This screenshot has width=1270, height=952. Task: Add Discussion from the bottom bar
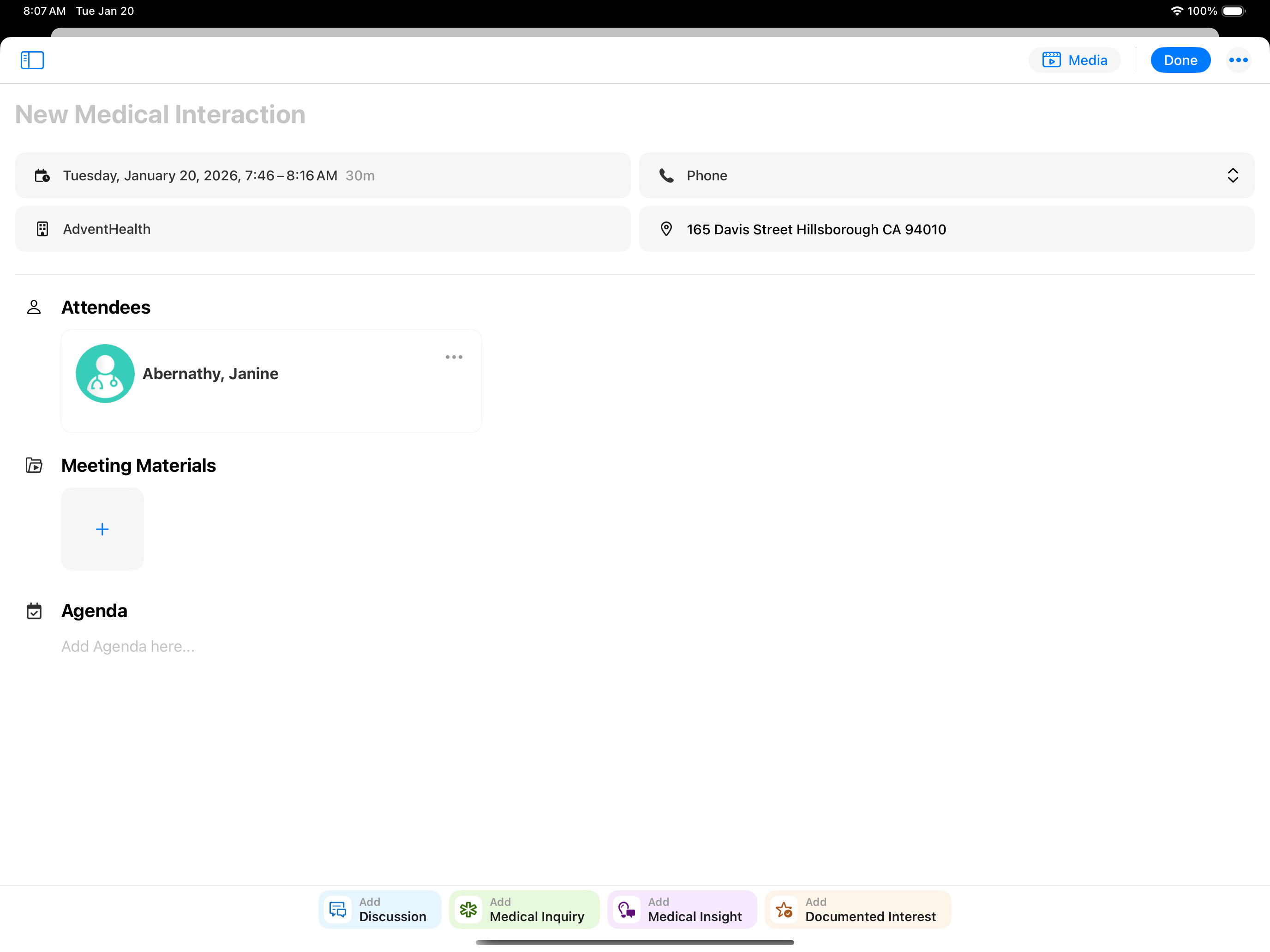[x=379, y=910]
